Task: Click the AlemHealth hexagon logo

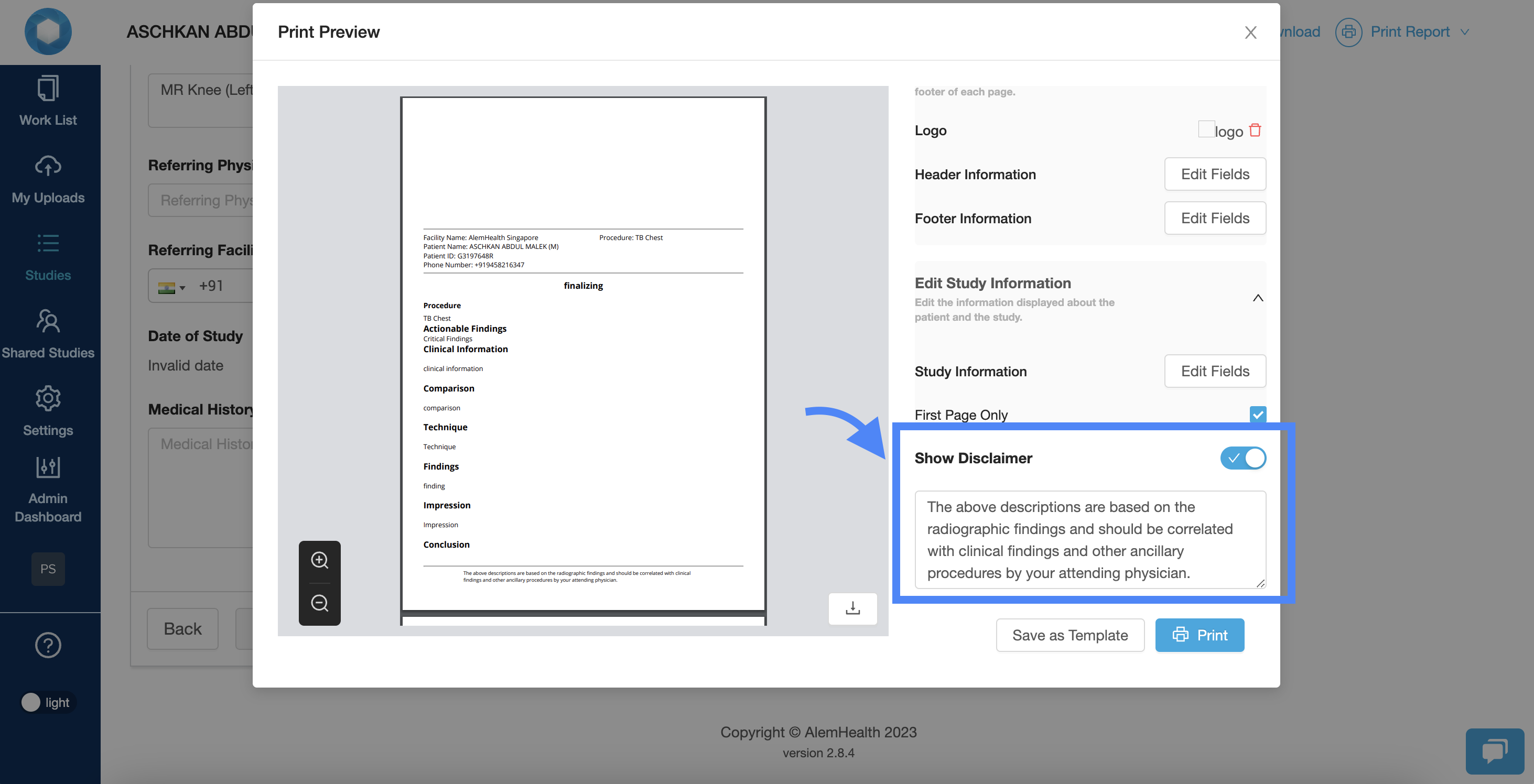Action: point(48,31)
